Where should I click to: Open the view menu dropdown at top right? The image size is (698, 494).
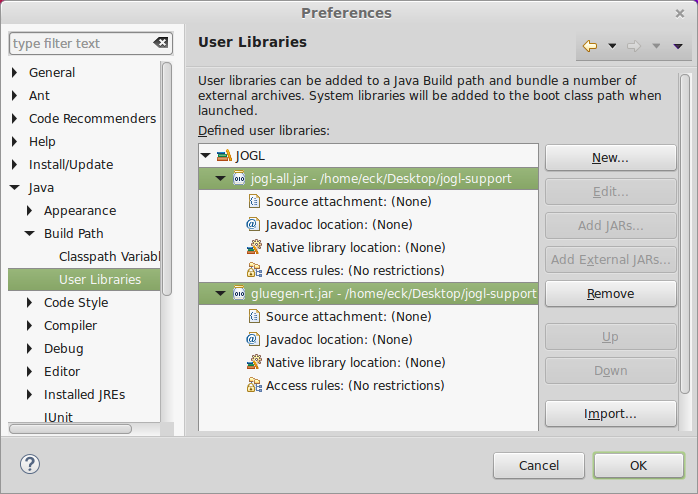click(x=677, y=46)
